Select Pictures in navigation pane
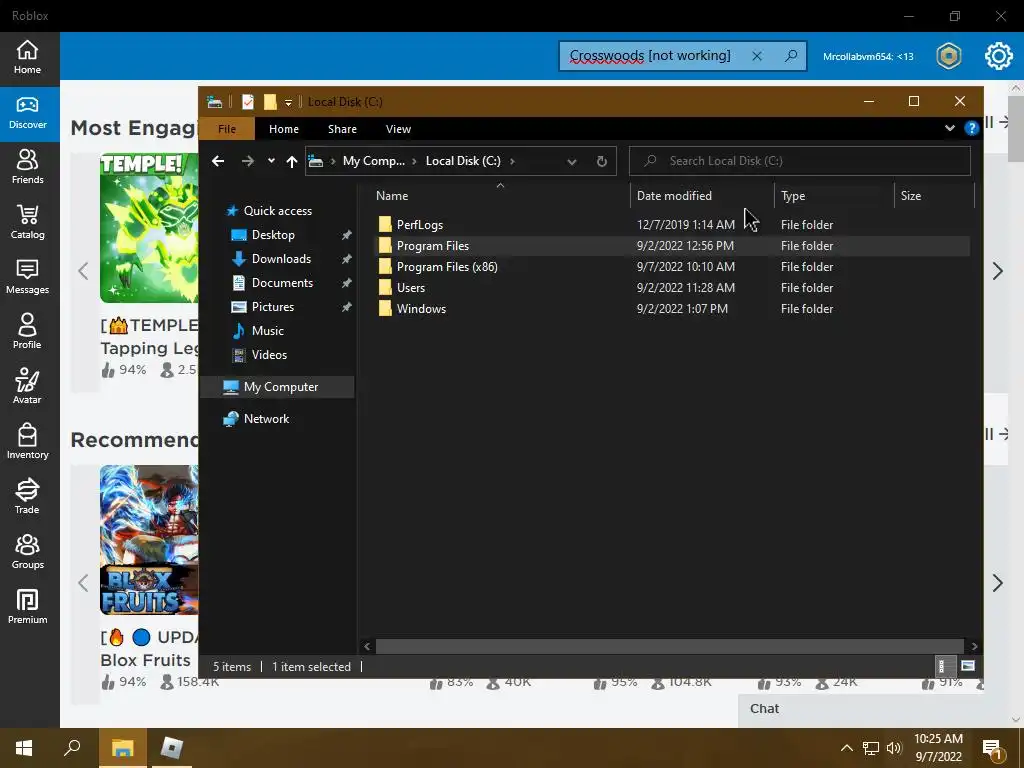The image size is (1024, 768). coord(273,306)
